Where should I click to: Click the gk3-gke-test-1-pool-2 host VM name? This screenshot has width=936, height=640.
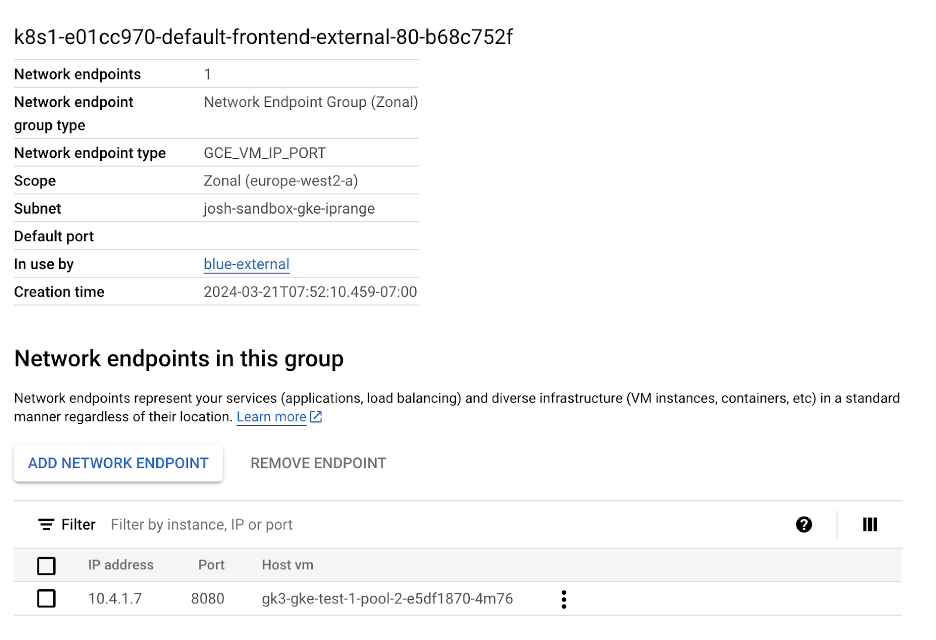[x=387, y=599]
